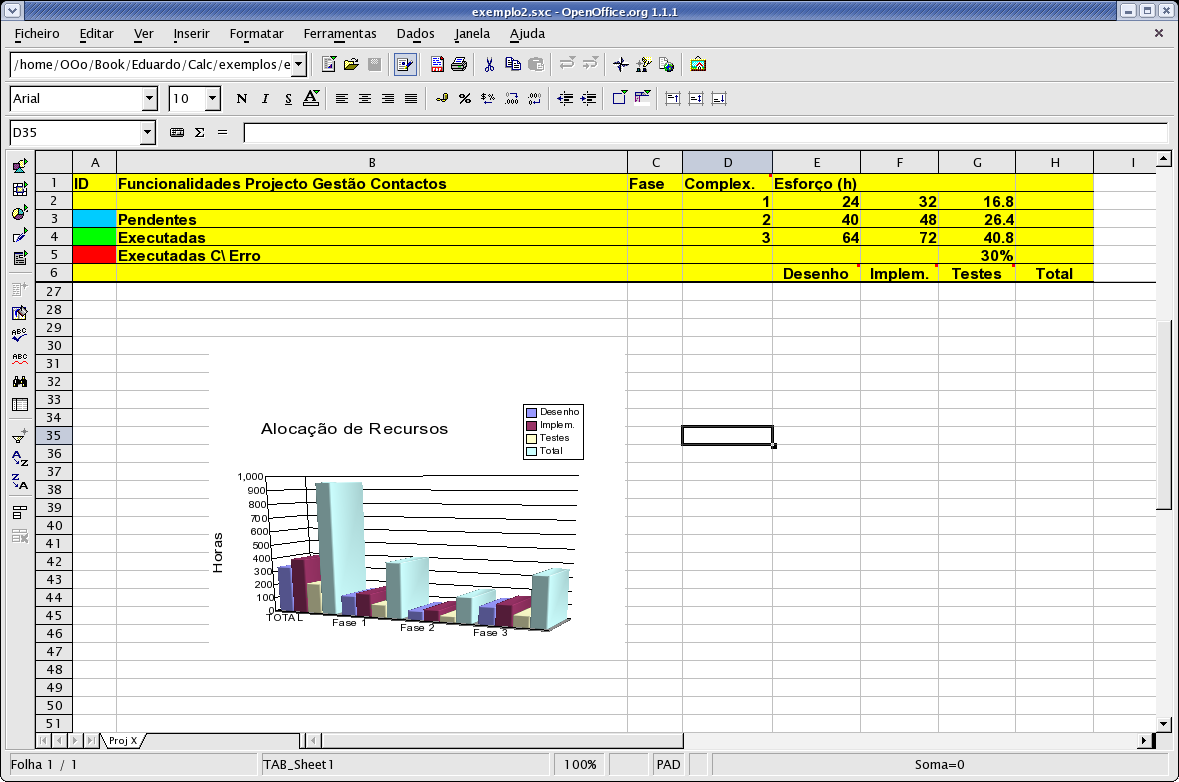Click the Cut scissors icon

click(x=489, y=65)
